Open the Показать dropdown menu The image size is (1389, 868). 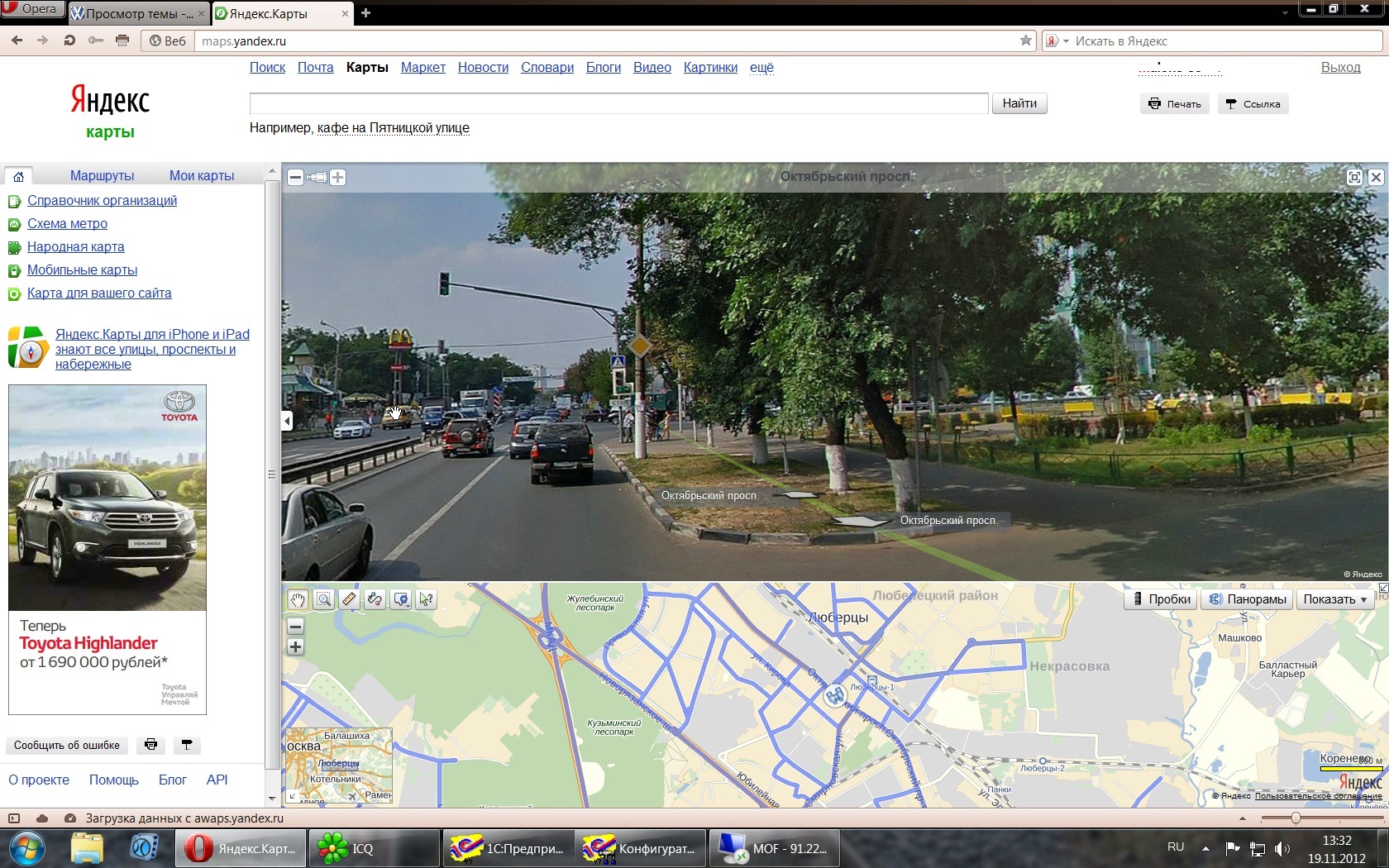[x=1334, y=599]
